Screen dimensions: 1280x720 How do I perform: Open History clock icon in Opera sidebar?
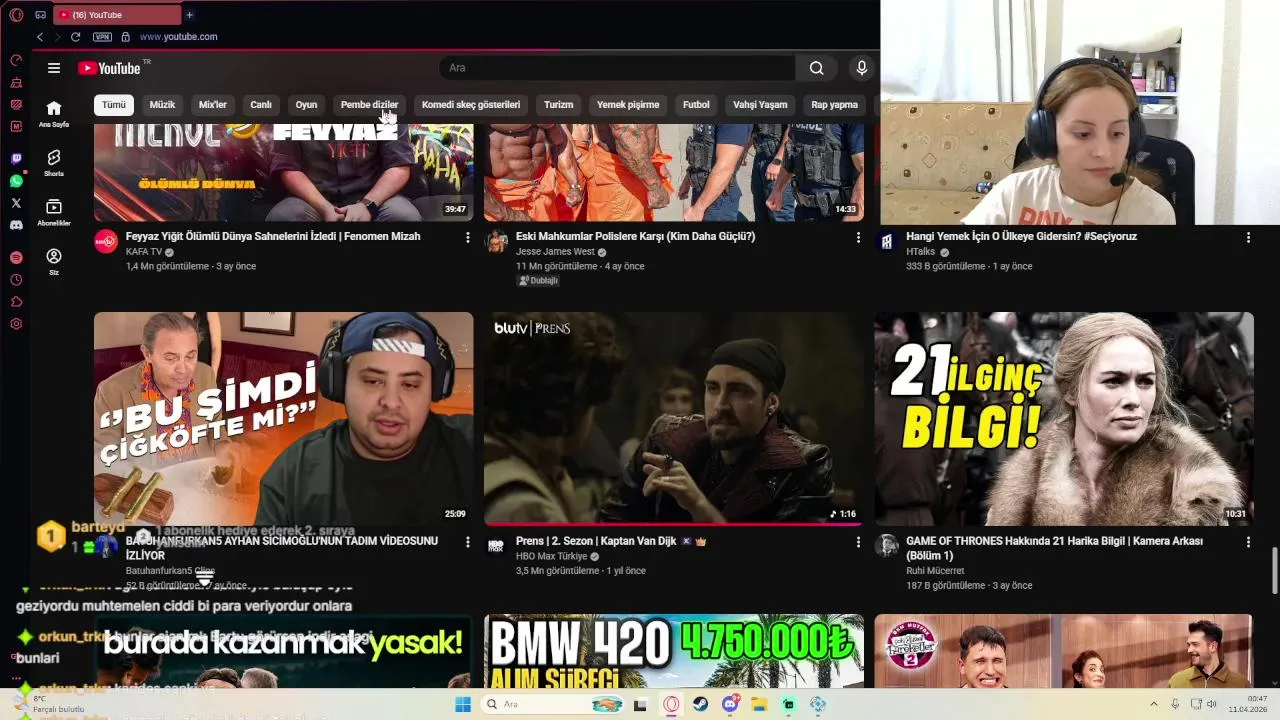(x=16, y=280)
